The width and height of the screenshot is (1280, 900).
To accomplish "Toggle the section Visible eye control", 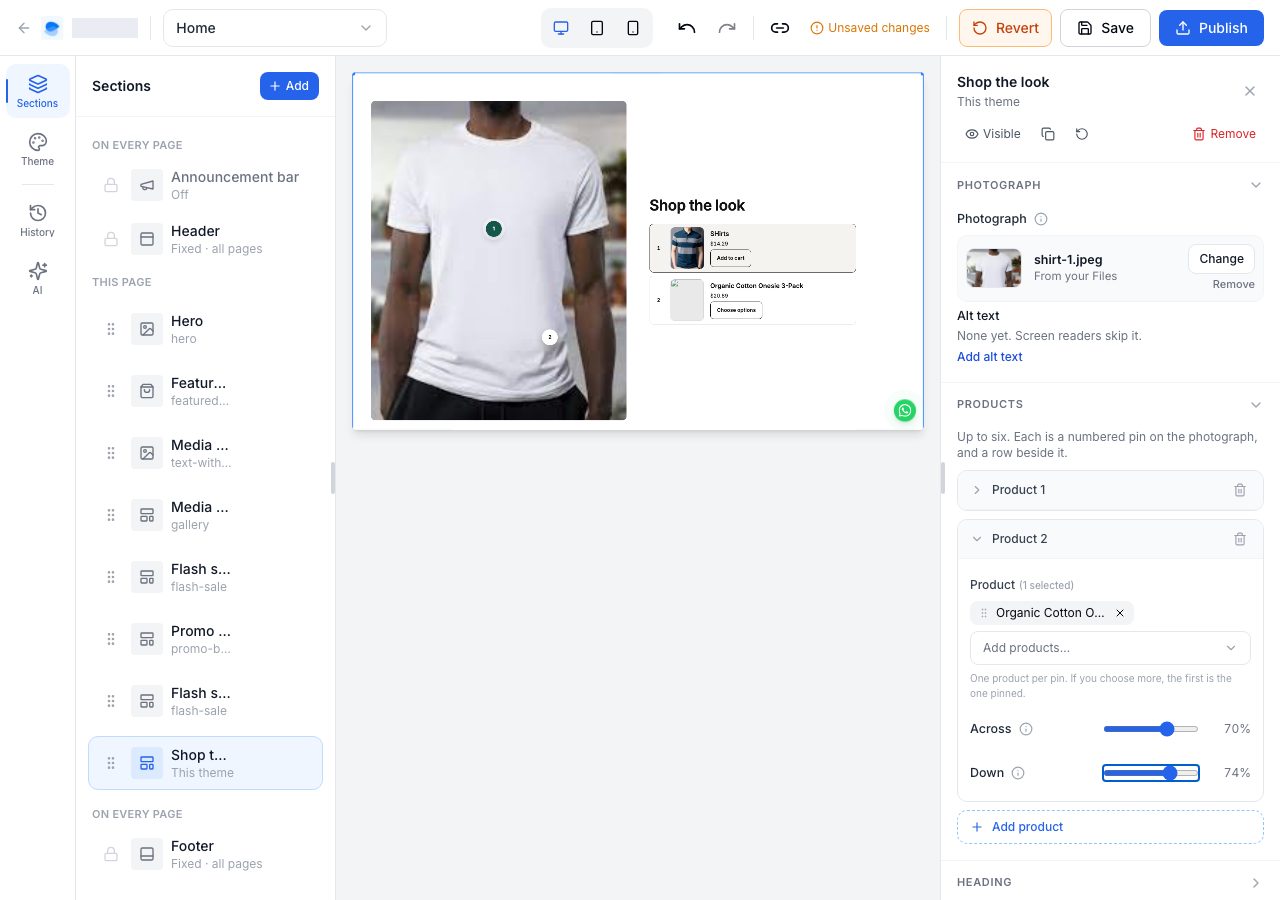I will [x=993, y=134].
